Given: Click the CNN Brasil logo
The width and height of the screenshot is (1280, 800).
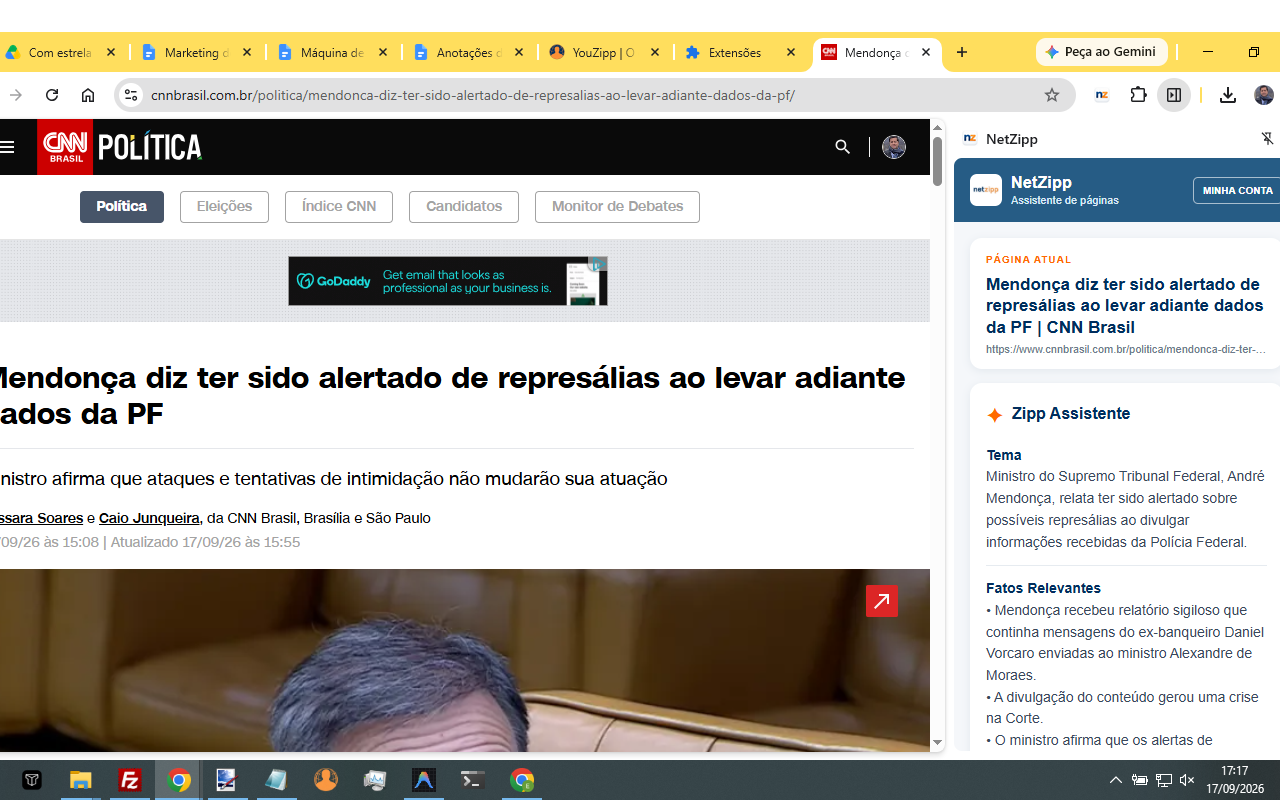Looking at the screenshot, I should pos(65,147).
